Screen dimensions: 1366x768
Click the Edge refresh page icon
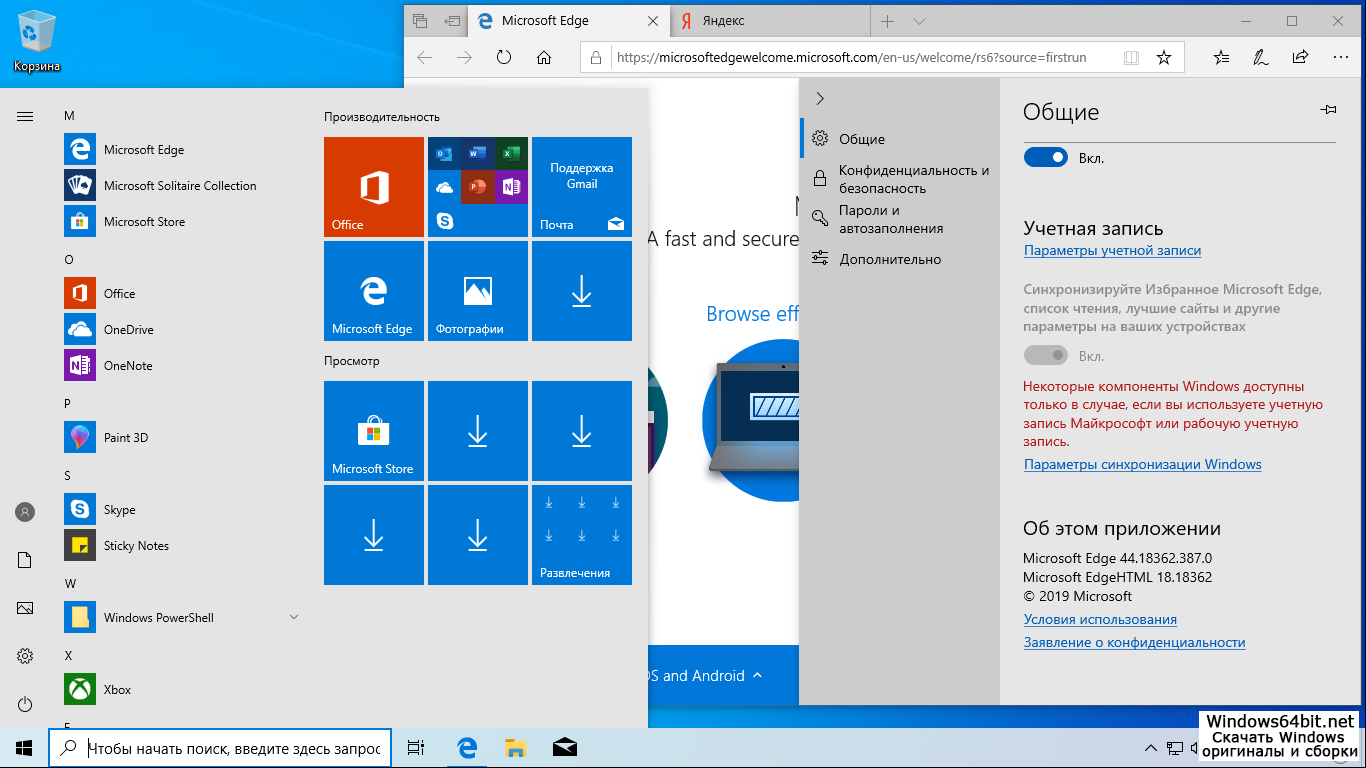click(x=504, y=58)
